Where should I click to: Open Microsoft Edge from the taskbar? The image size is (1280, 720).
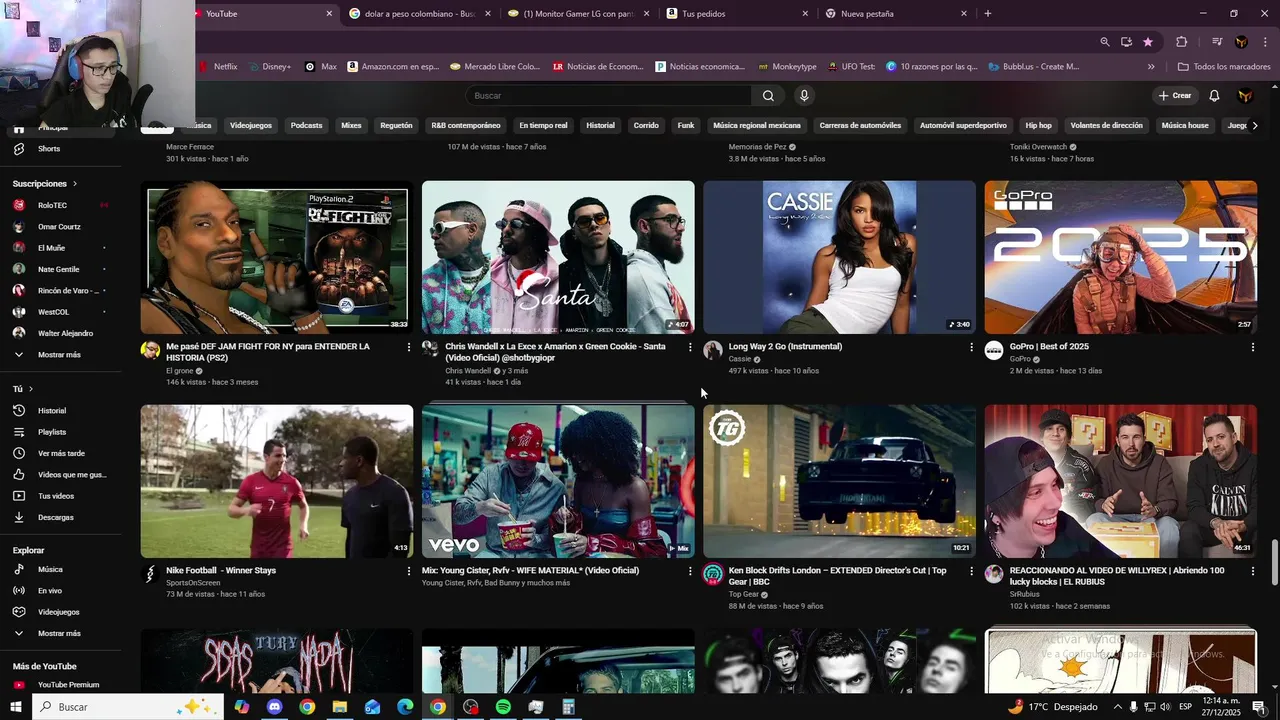tap(405, 707)
